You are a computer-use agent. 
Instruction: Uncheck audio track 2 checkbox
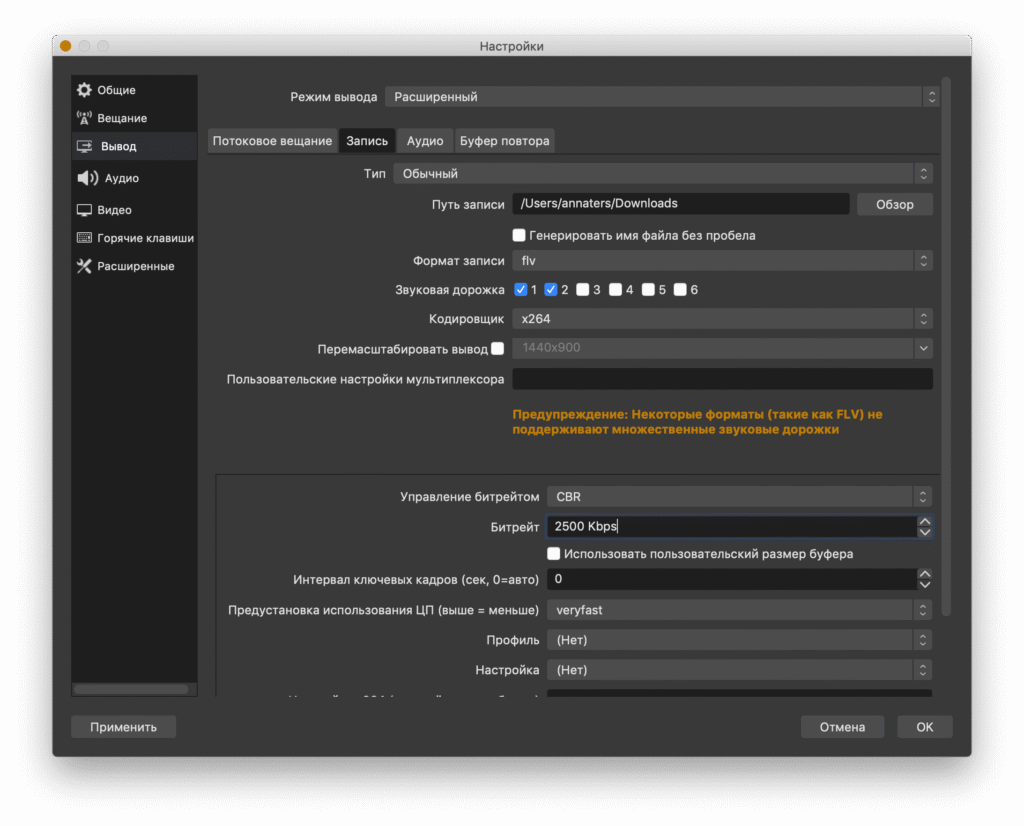(550, 290)
